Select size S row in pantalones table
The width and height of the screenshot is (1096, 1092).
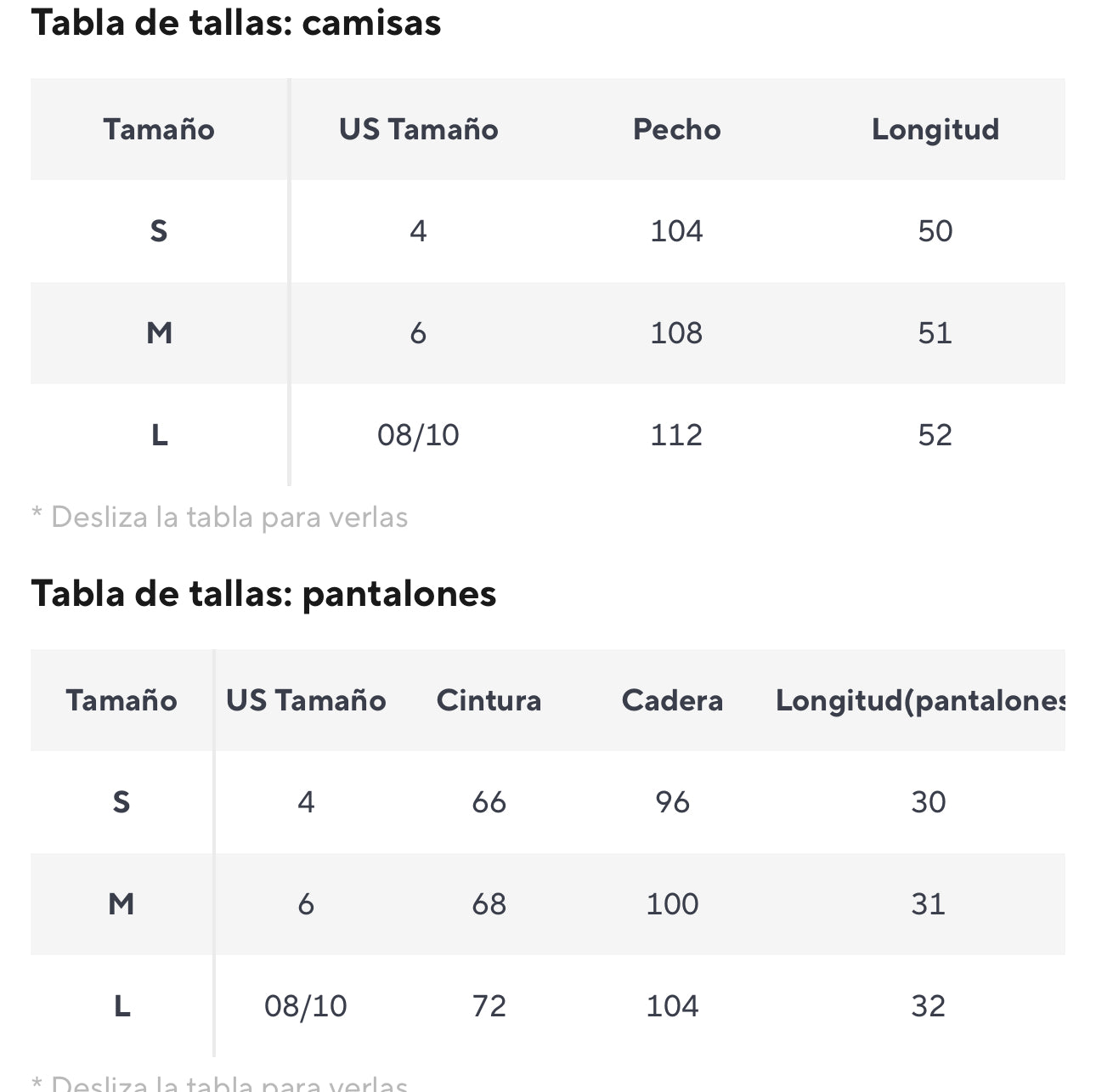point(121,802)
